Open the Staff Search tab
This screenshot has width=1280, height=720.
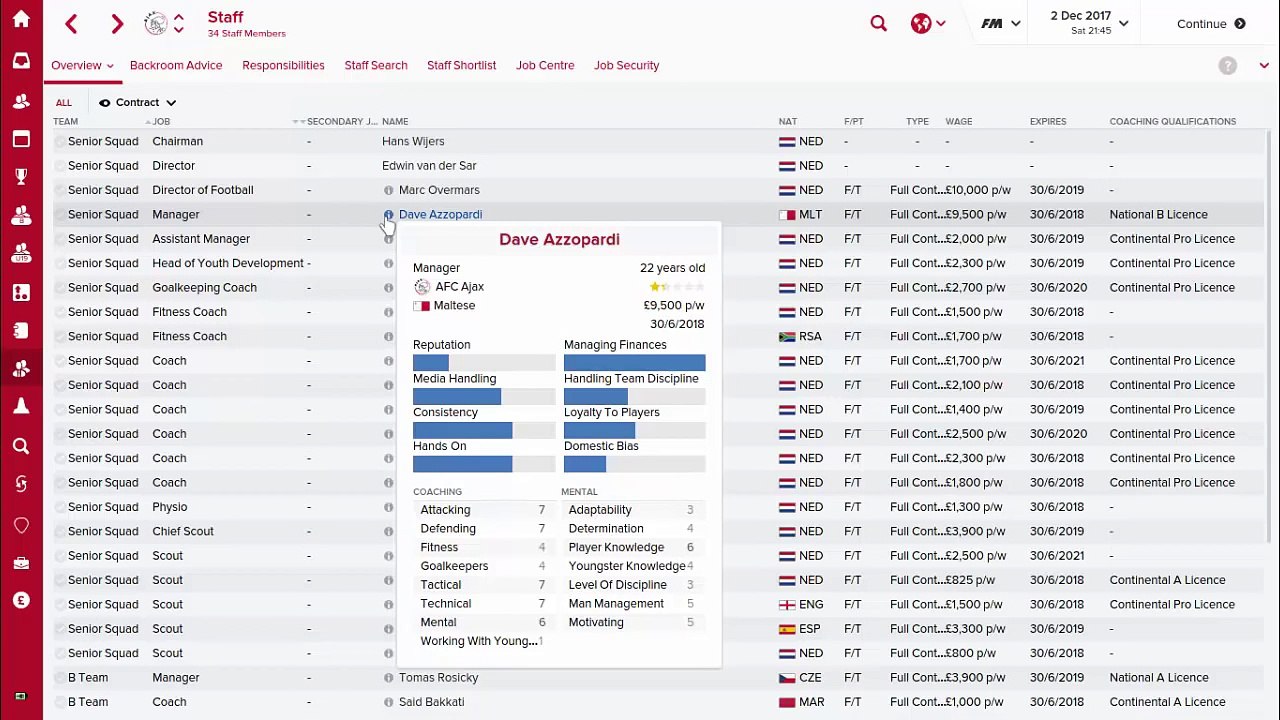[x=376, y=65]
